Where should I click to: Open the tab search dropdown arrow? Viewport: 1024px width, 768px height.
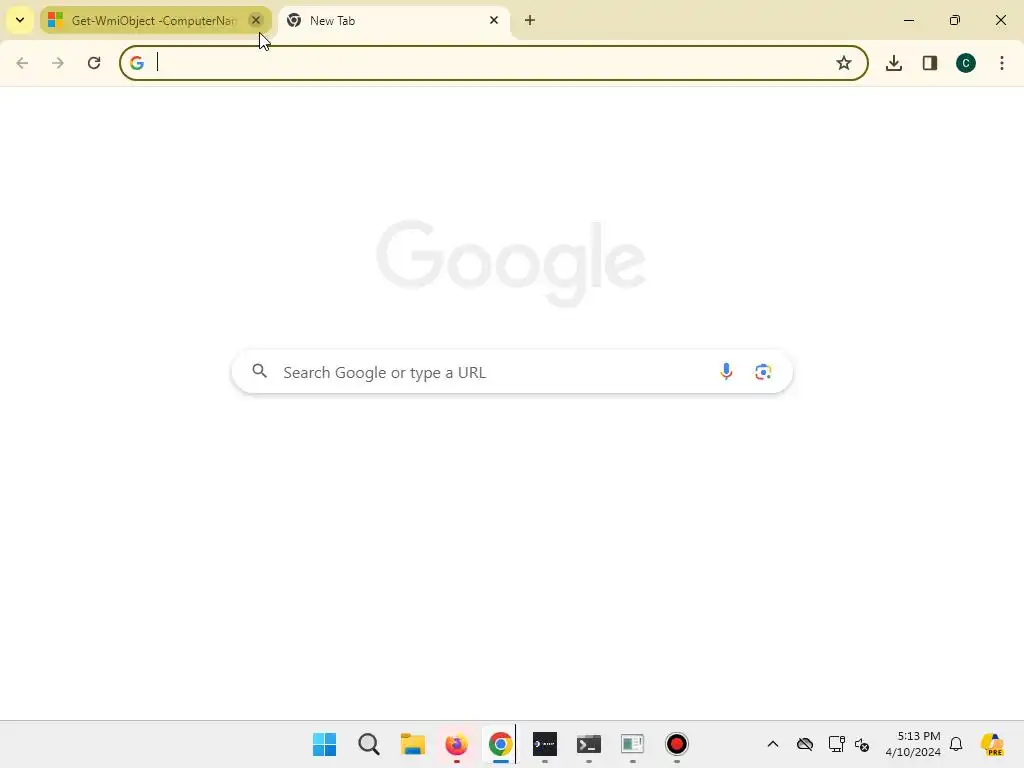(x=20, y=20)
